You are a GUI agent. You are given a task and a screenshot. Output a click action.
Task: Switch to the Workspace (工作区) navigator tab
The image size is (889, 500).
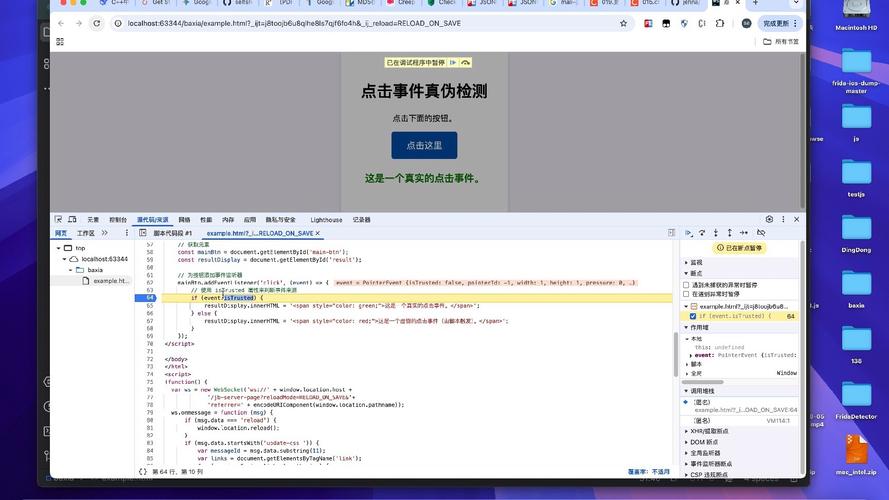coord(86,233)
